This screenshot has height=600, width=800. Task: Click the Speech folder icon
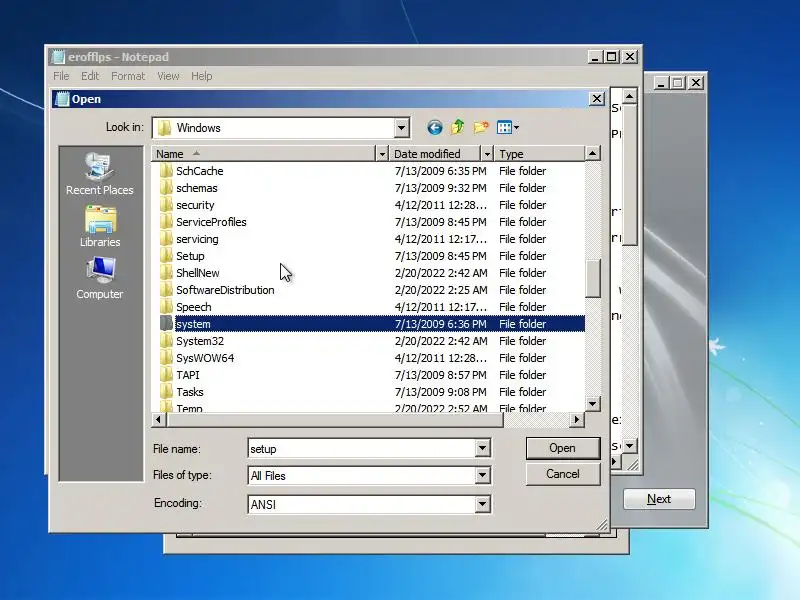point(166,307)
